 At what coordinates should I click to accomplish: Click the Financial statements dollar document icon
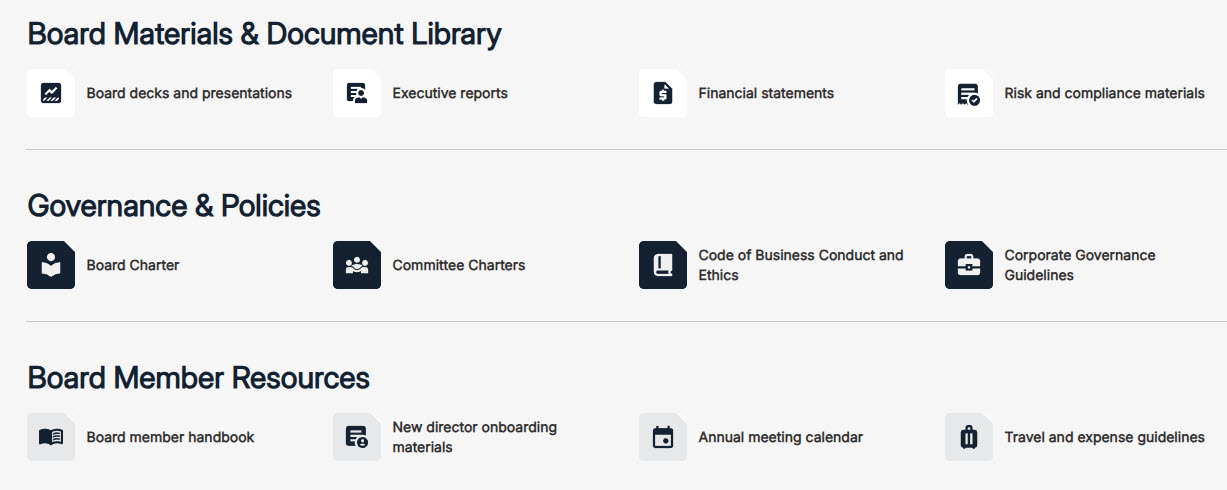pos(663,93)
